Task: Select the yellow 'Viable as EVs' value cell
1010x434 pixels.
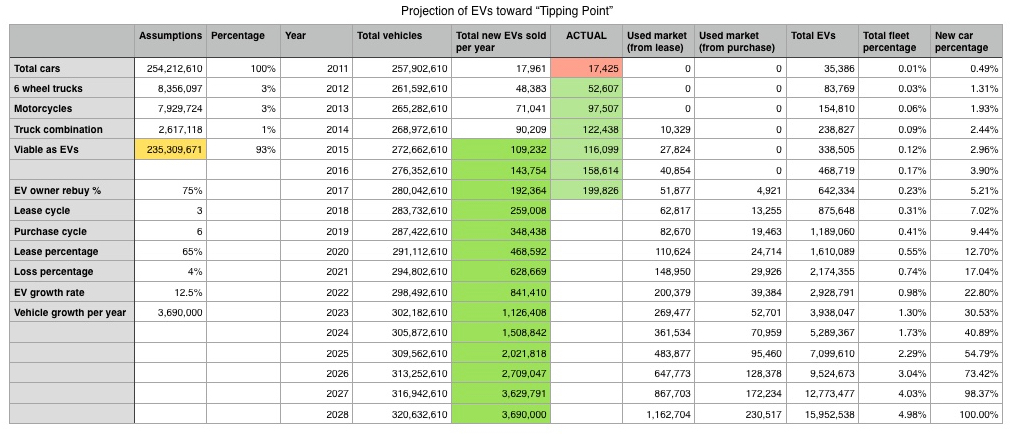Action: tap(171, 149)
